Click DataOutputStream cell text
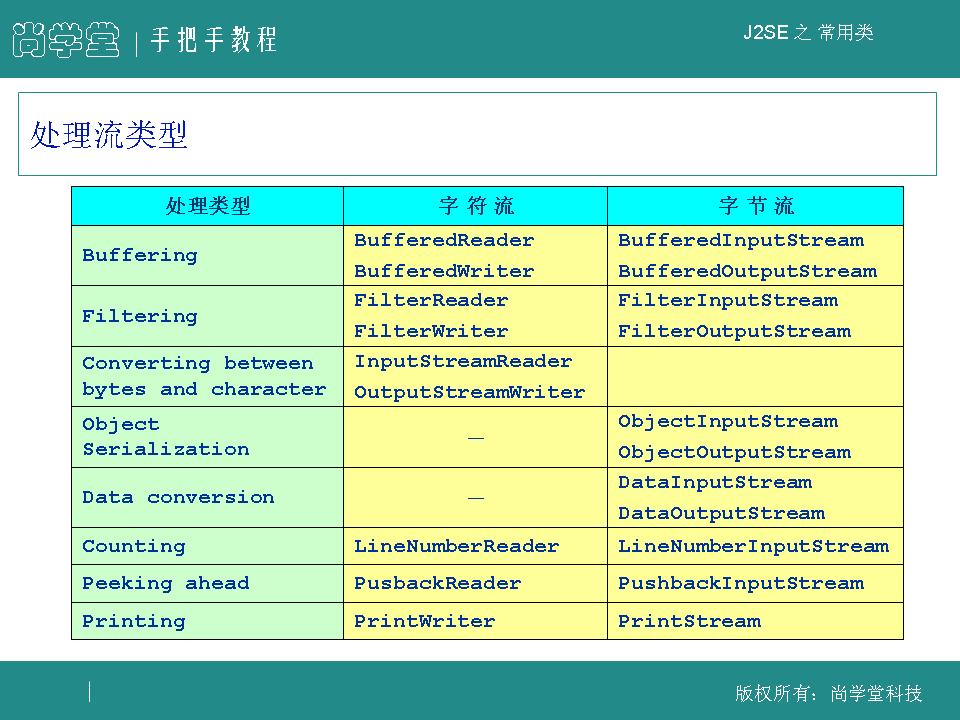960x720 pixels. point(721,513)
